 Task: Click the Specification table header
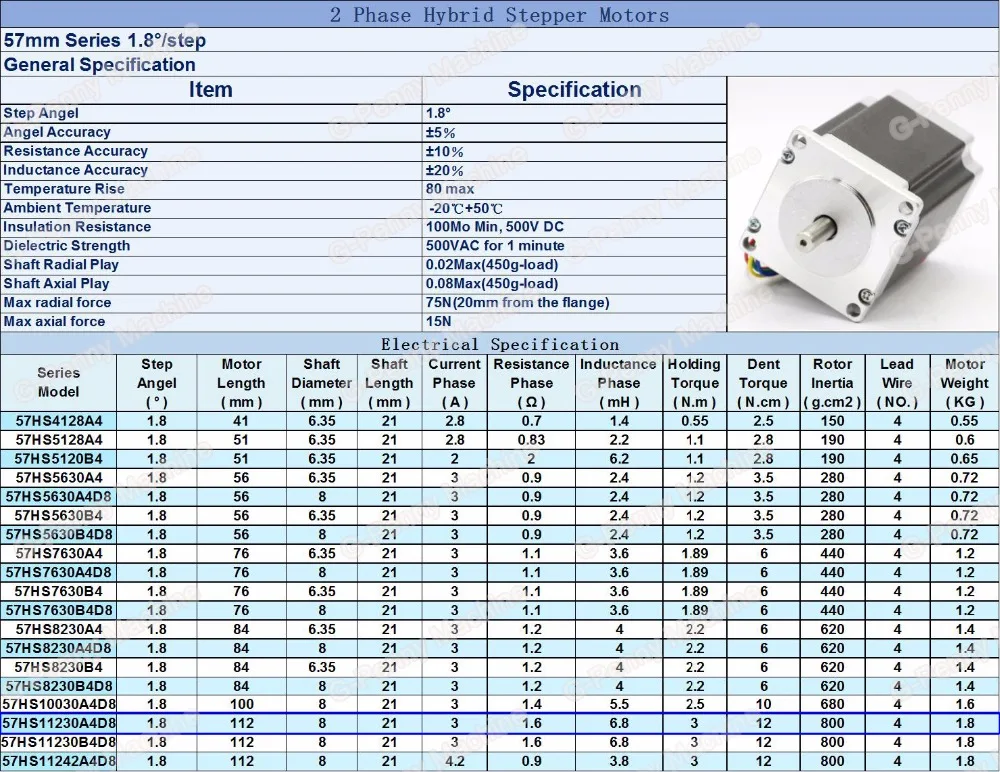(575, 90)
